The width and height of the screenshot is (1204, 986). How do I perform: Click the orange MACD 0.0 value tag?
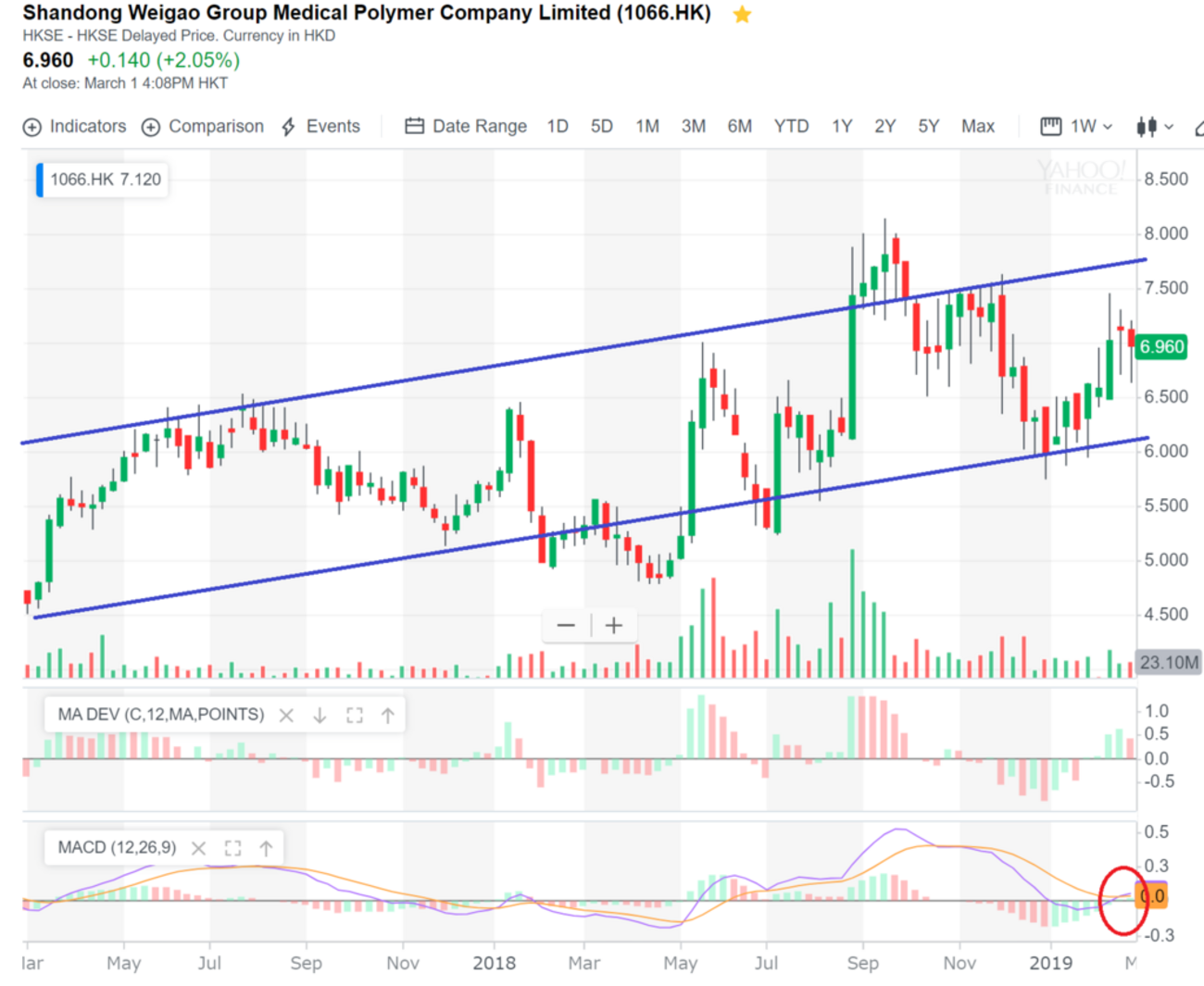[x=1151, y=896]
